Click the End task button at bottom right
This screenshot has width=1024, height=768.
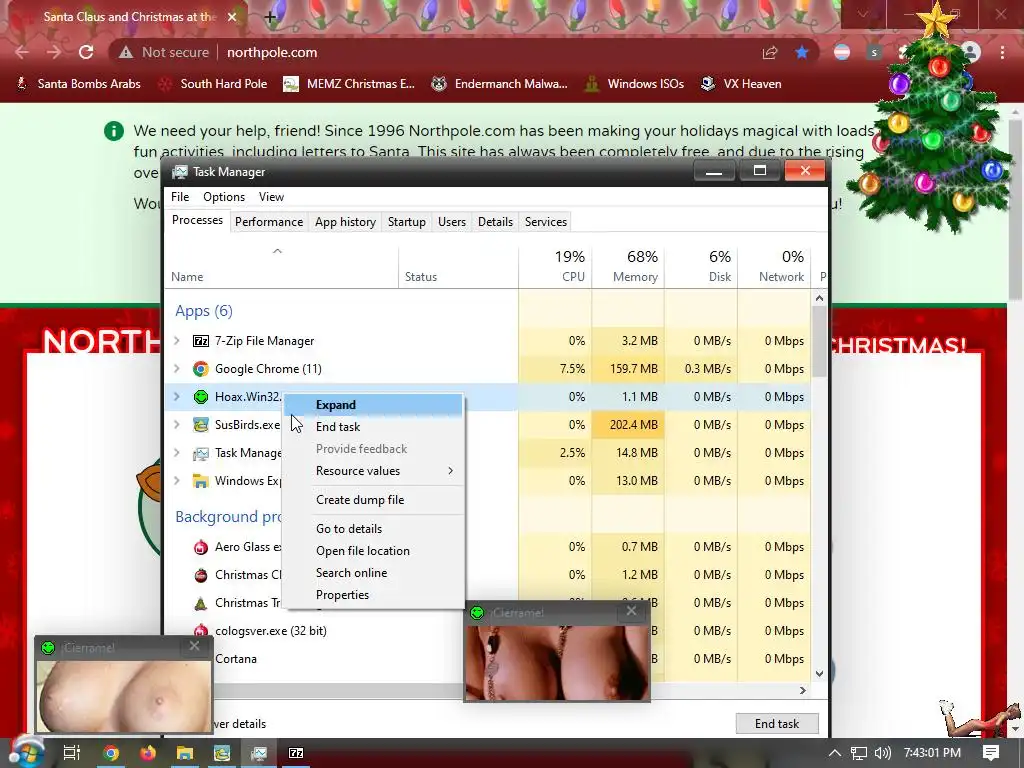click(x=777, y=724)
